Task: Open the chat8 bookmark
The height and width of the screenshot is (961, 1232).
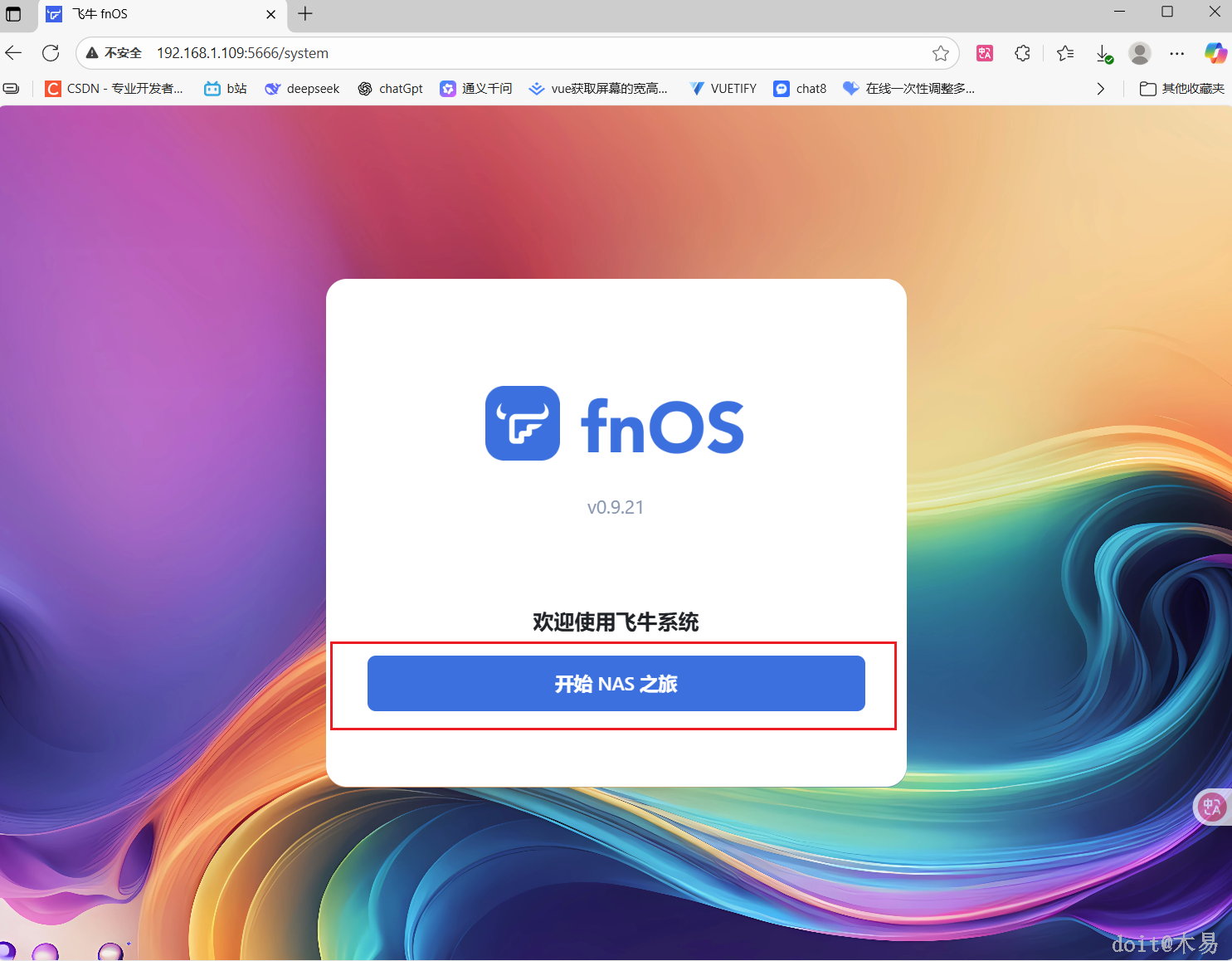Action: click(799, 88)
